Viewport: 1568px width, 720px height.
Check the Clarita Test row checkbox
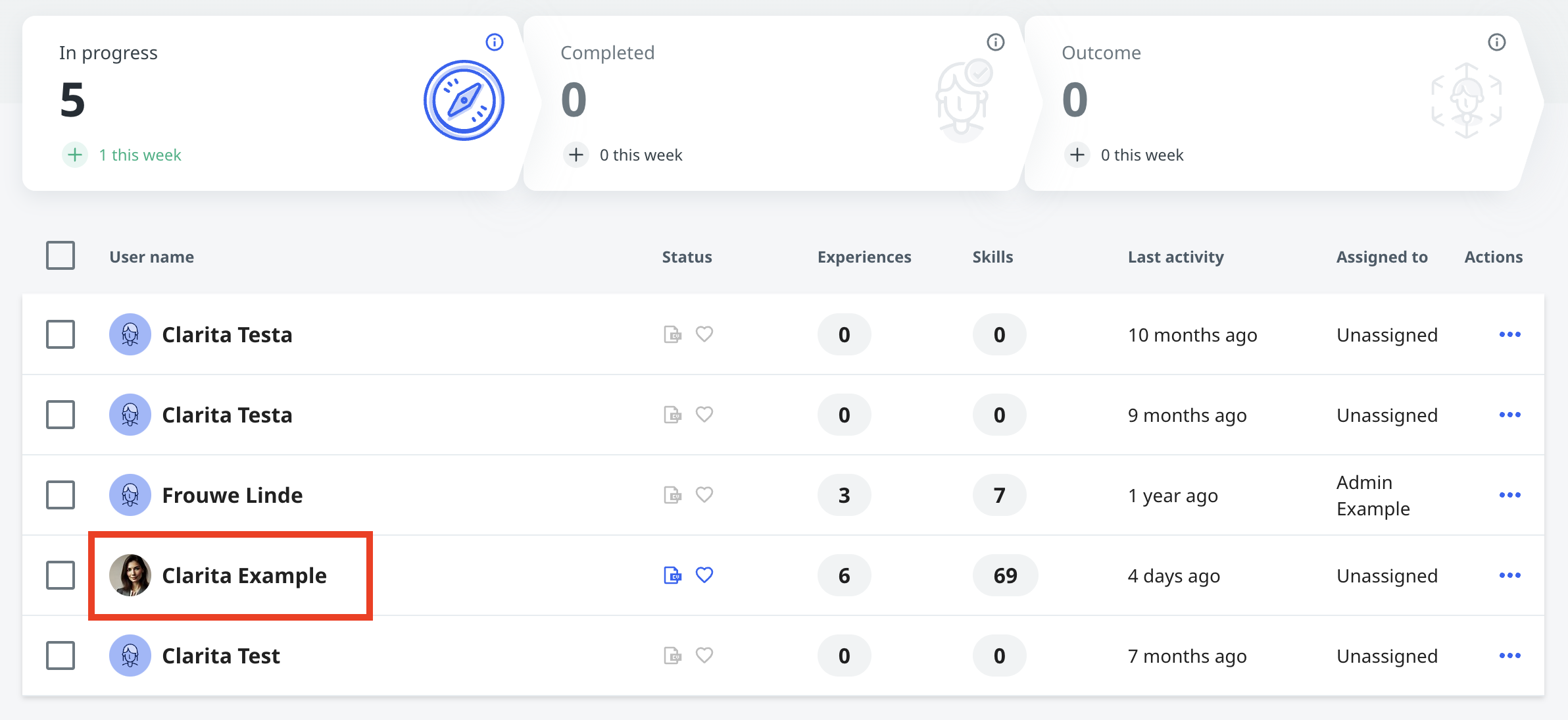click(x=61, y=656)
